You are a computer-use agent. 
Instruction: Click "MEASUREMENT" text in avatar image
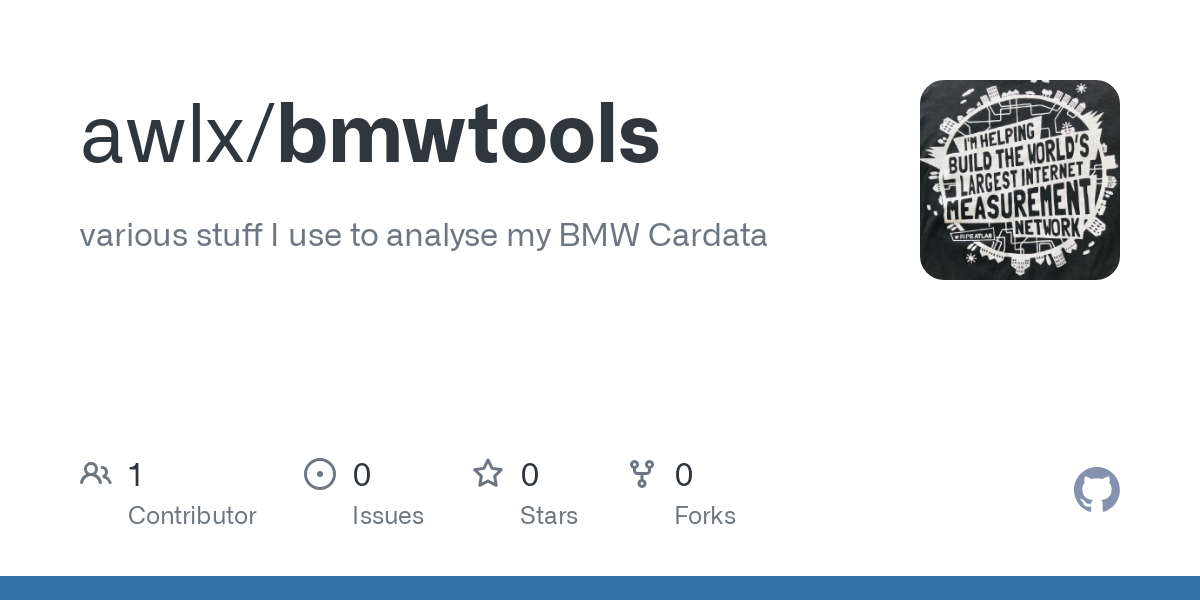coord(1018,200)
